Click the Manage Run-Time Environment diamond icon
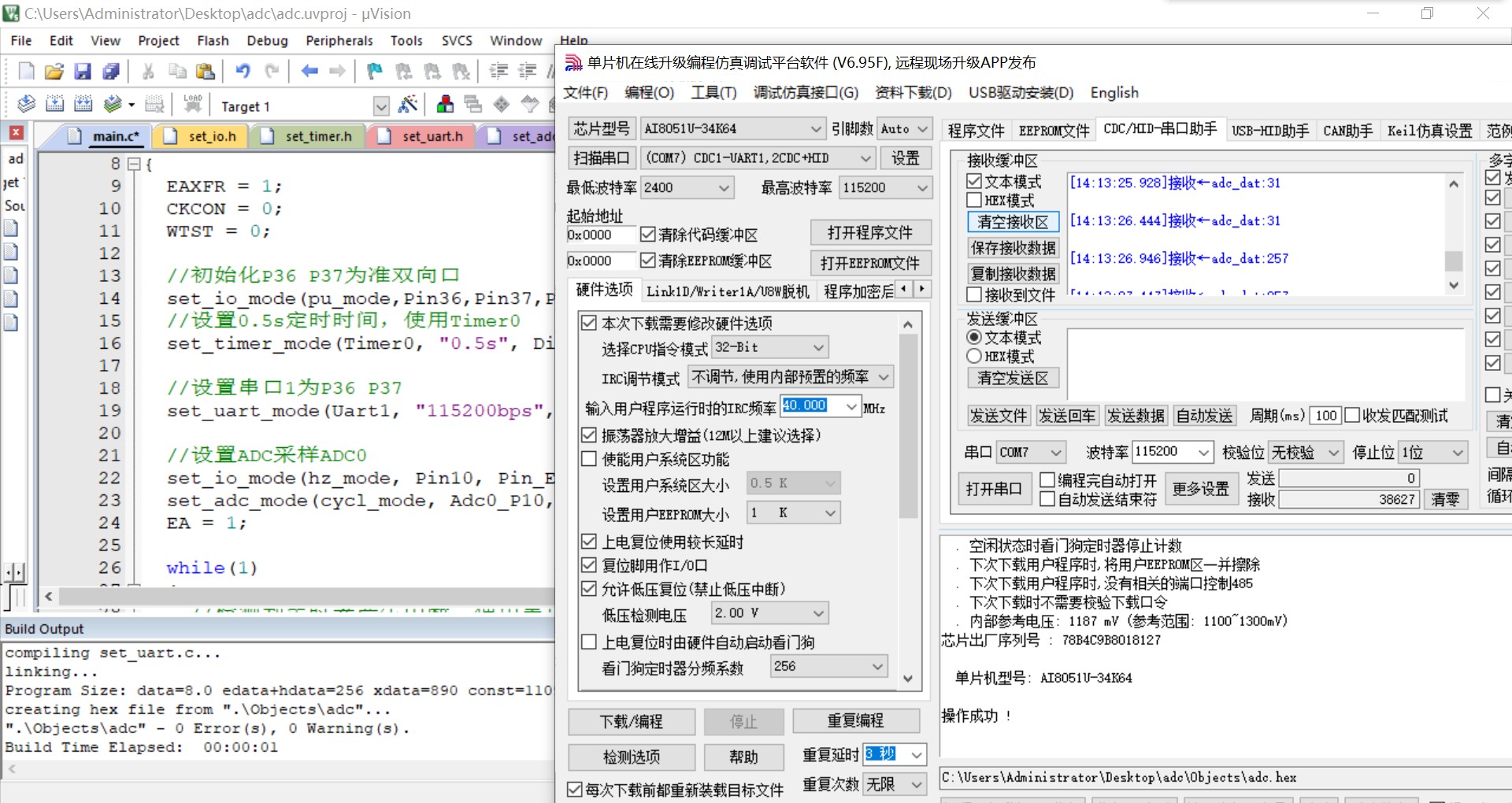The height and width of the screenshot is (803, 1512). [x=502, y=104]
